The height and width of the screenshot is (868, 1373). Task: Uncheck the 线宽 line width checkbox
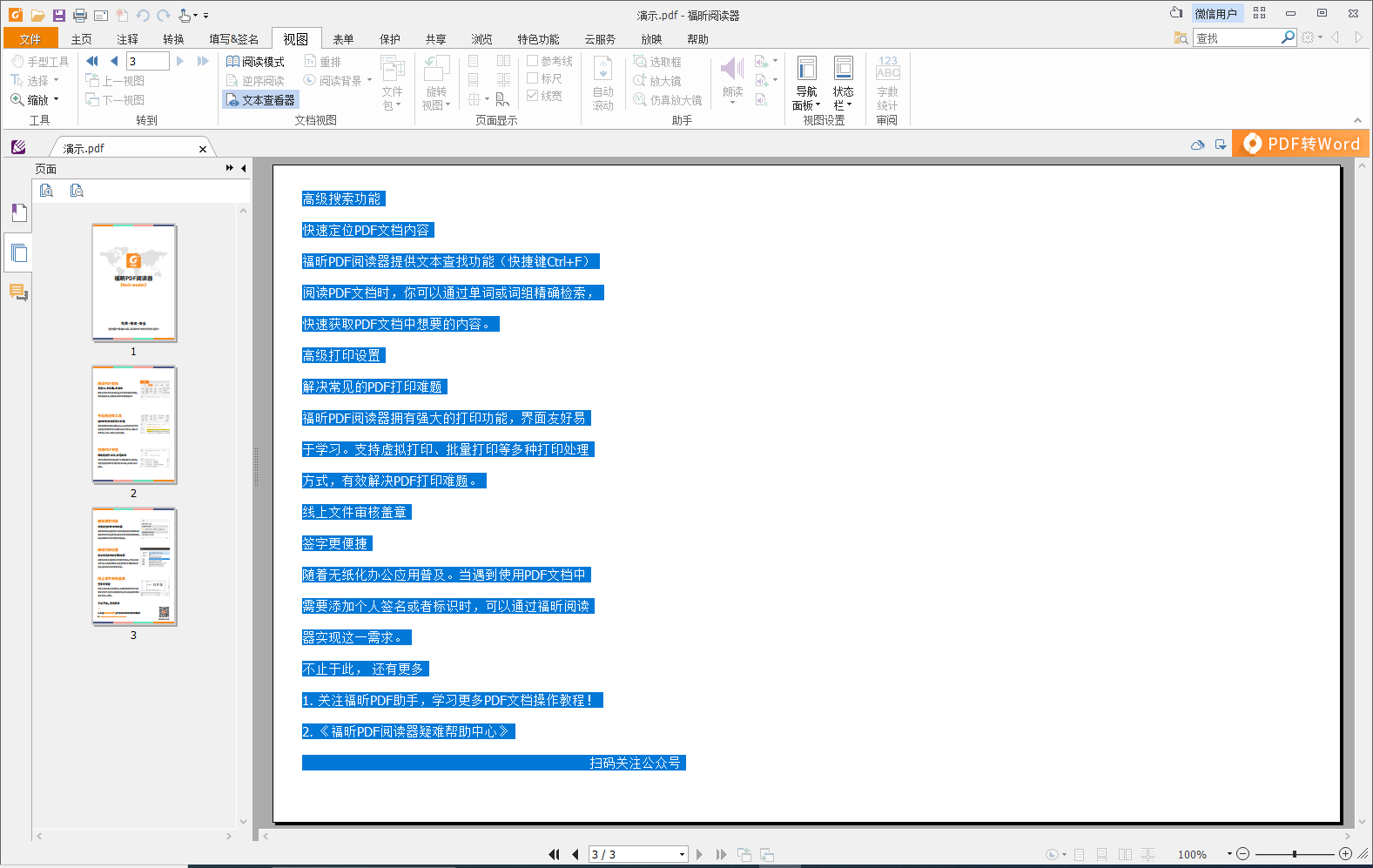point(533,96)
